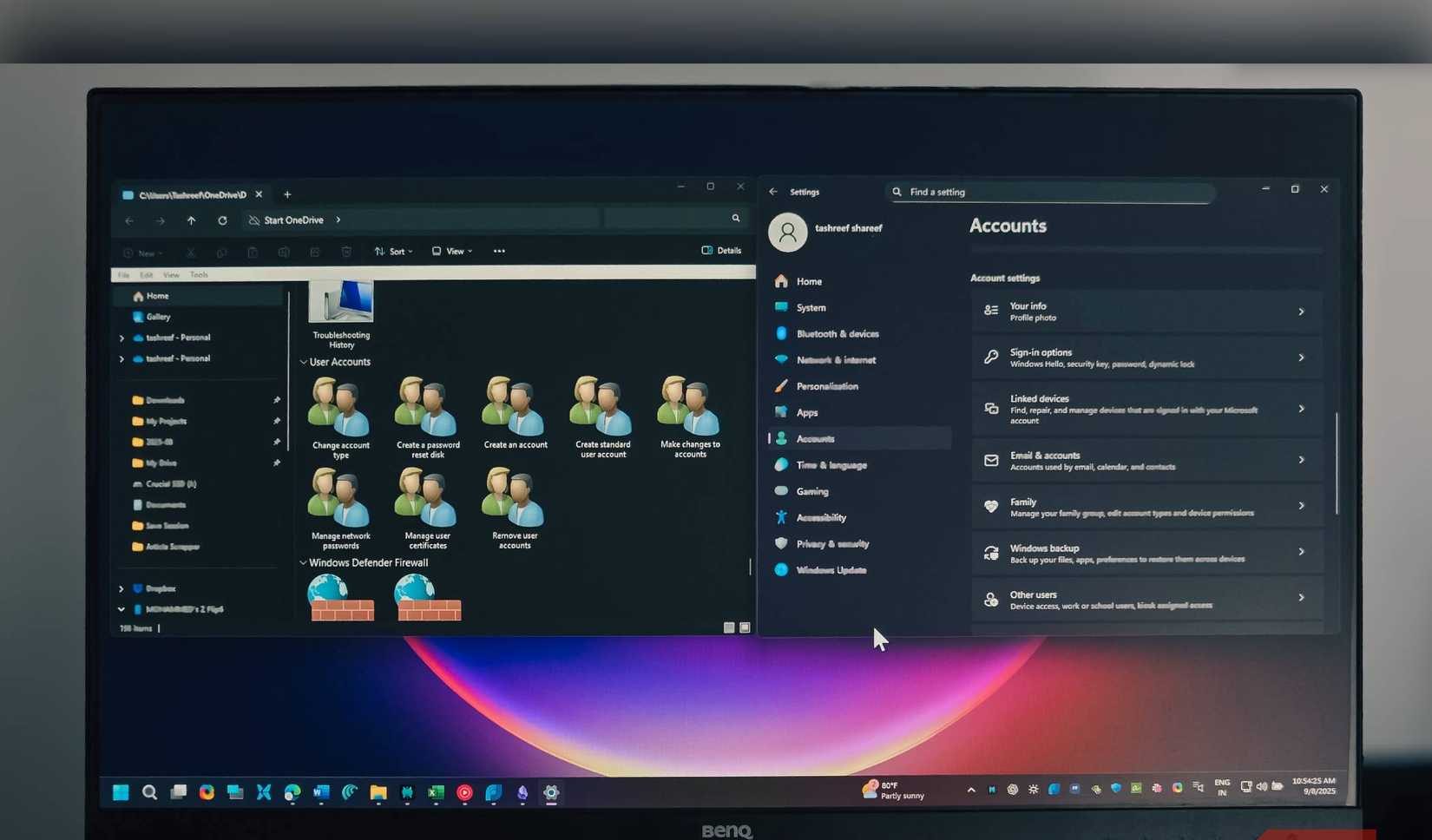Toggle the Details pane button

[x=721, y=250]
